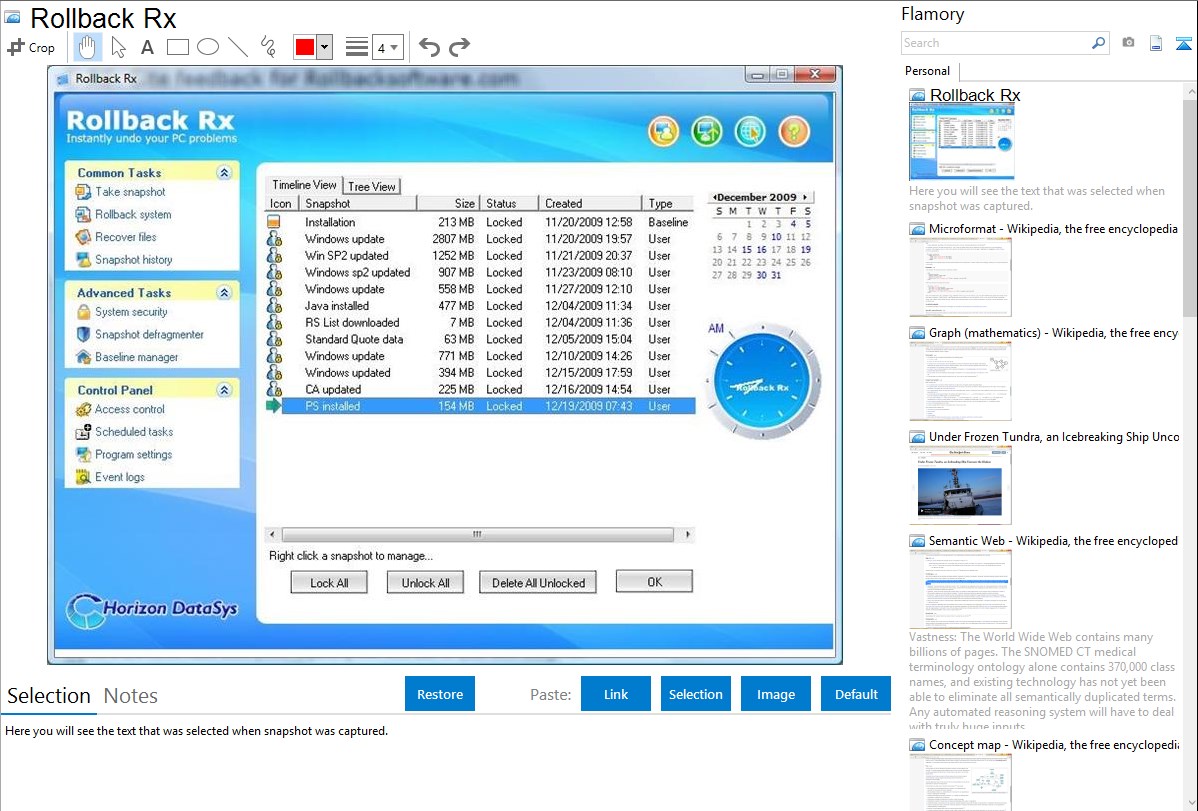Click the snapshot list horizontal scrollbar
The image size is (1198, 811).
(x=479, y=534)
